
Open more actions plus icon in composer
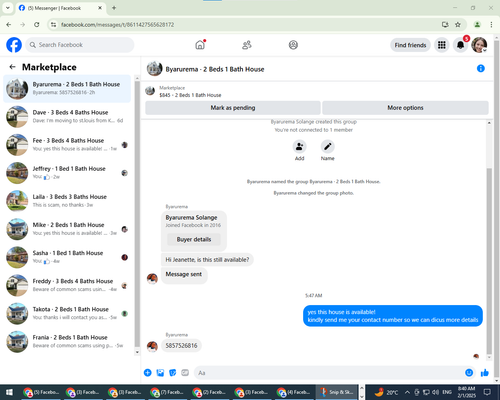tap(148, 373)
